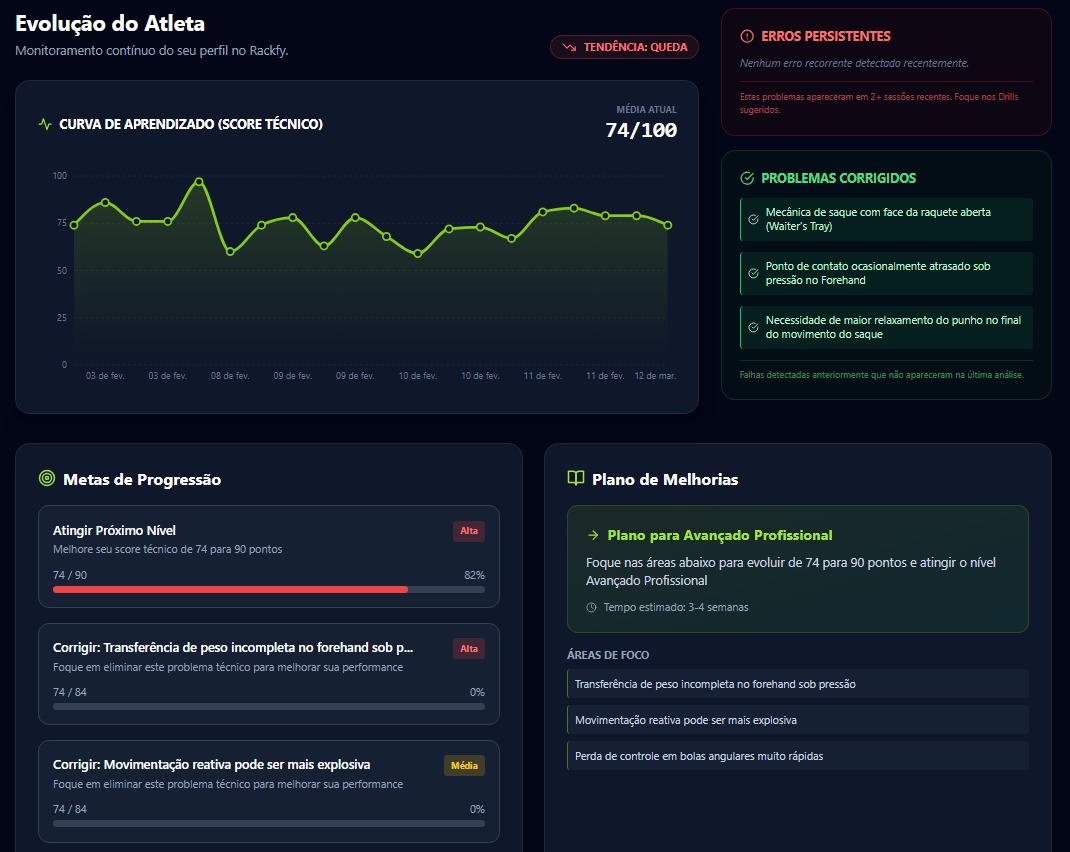Viewport: 1070px width, 852px height.
Task: Click the highest peak point on the chart
Action: point(199,182)
